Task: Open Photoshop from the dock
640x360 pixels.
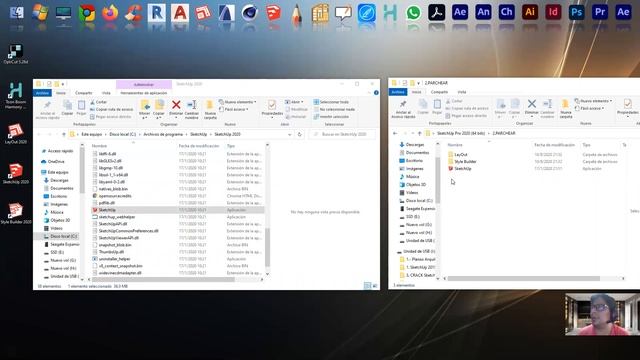Action: tap(576, 13)
